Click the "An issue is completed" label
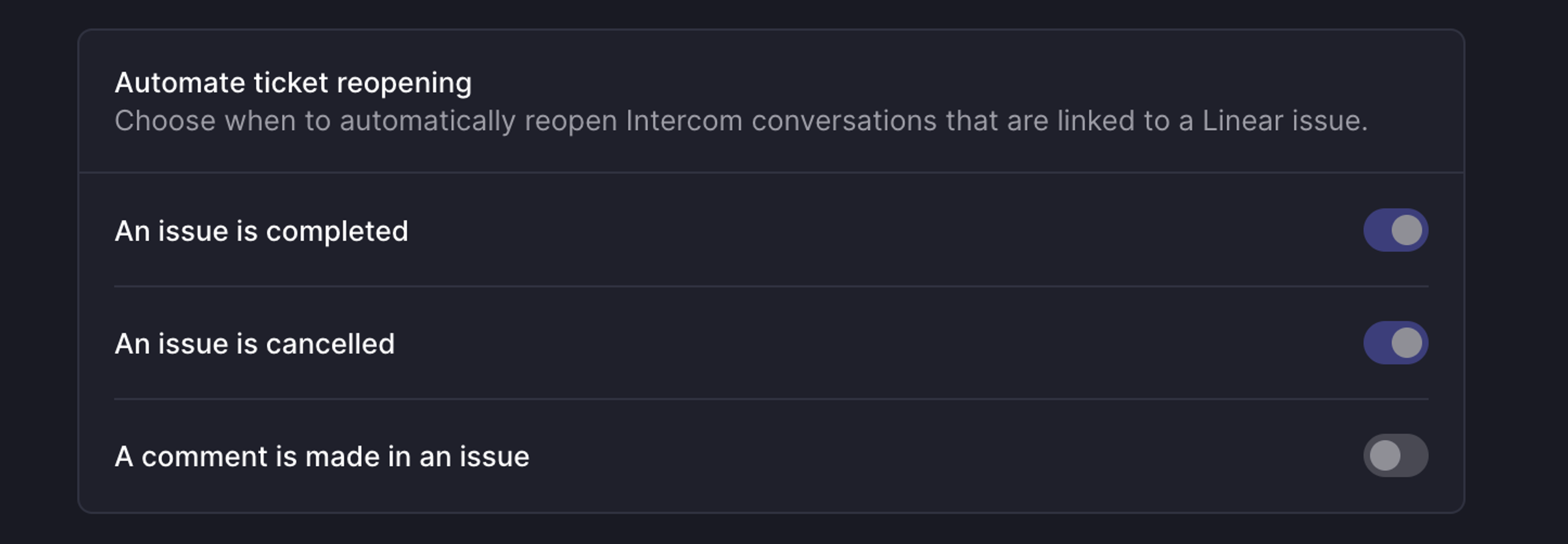Image resolution: width=1568 pixels, height=544 pixels. 262,230
